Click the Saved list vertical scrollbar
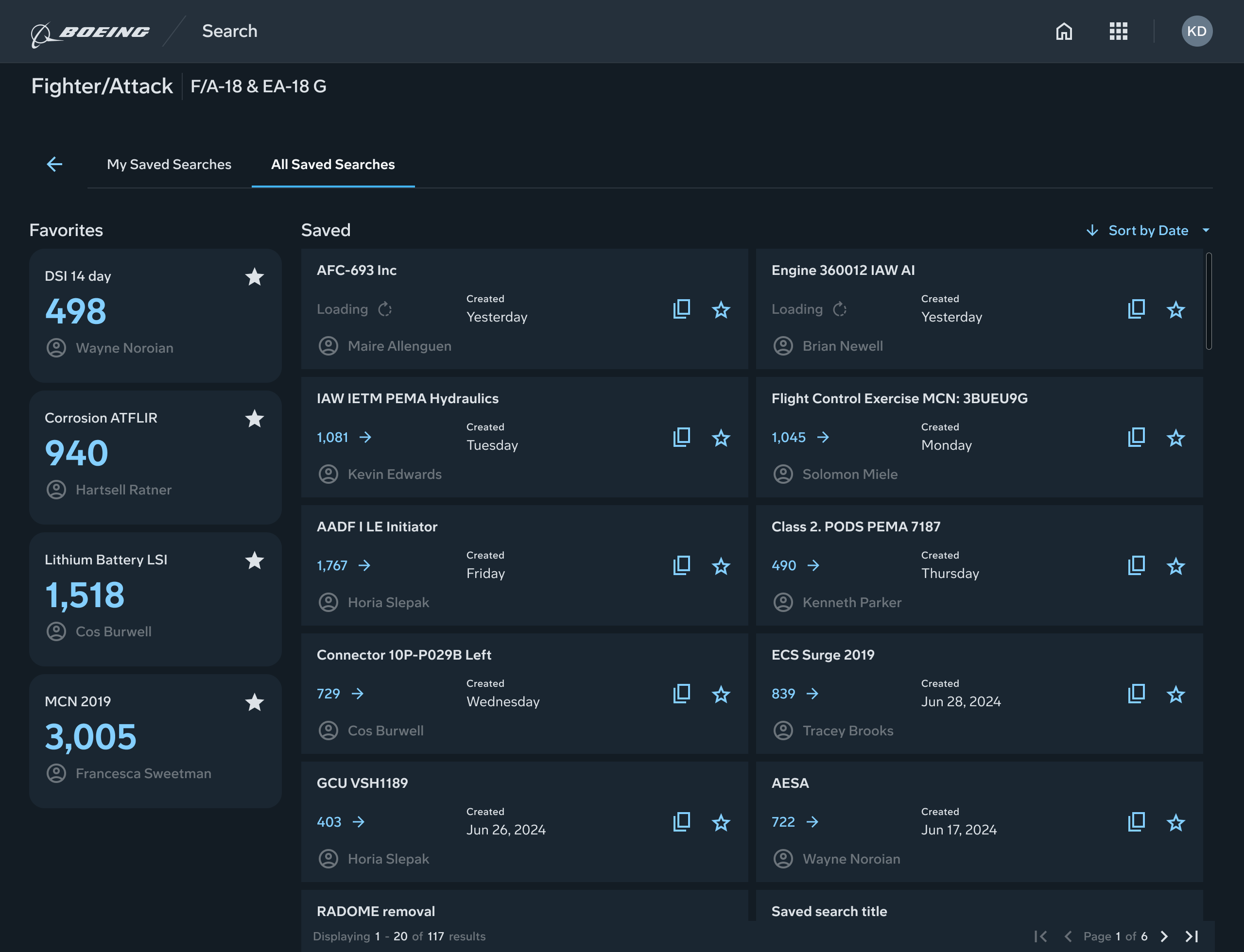Screen dimensions: 1244x952 [x=1208, y=301]
